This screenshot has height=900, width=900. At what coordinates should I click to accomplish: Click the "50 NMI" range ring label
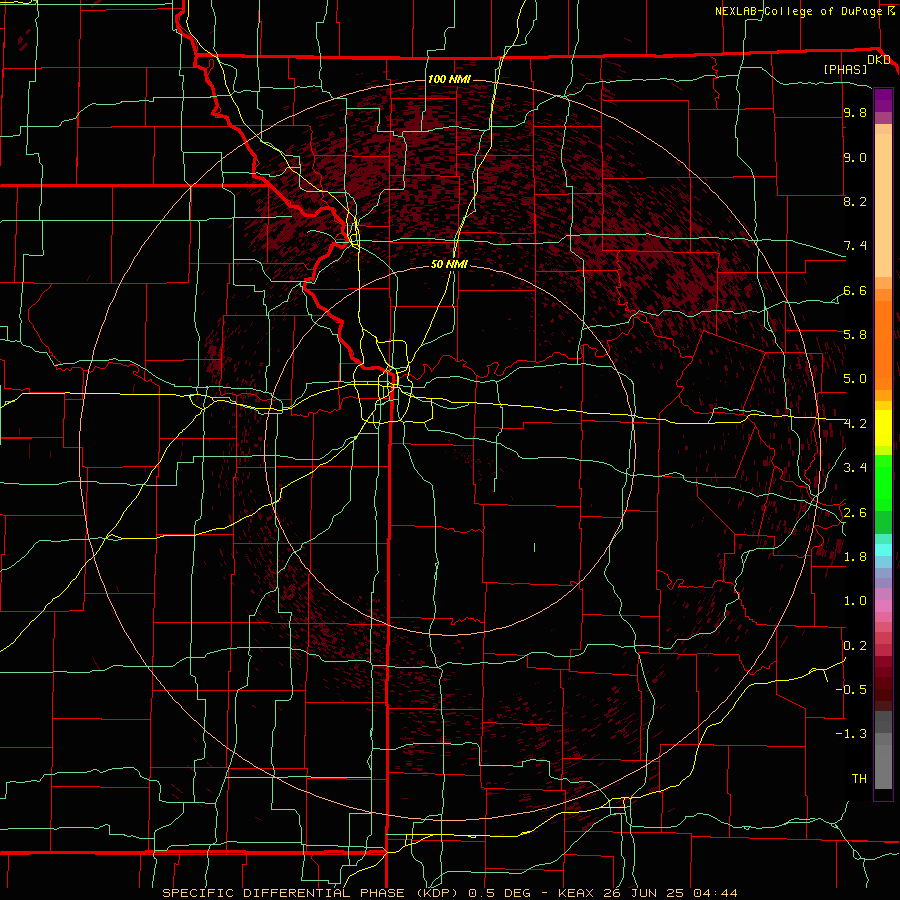coord(449,264)
